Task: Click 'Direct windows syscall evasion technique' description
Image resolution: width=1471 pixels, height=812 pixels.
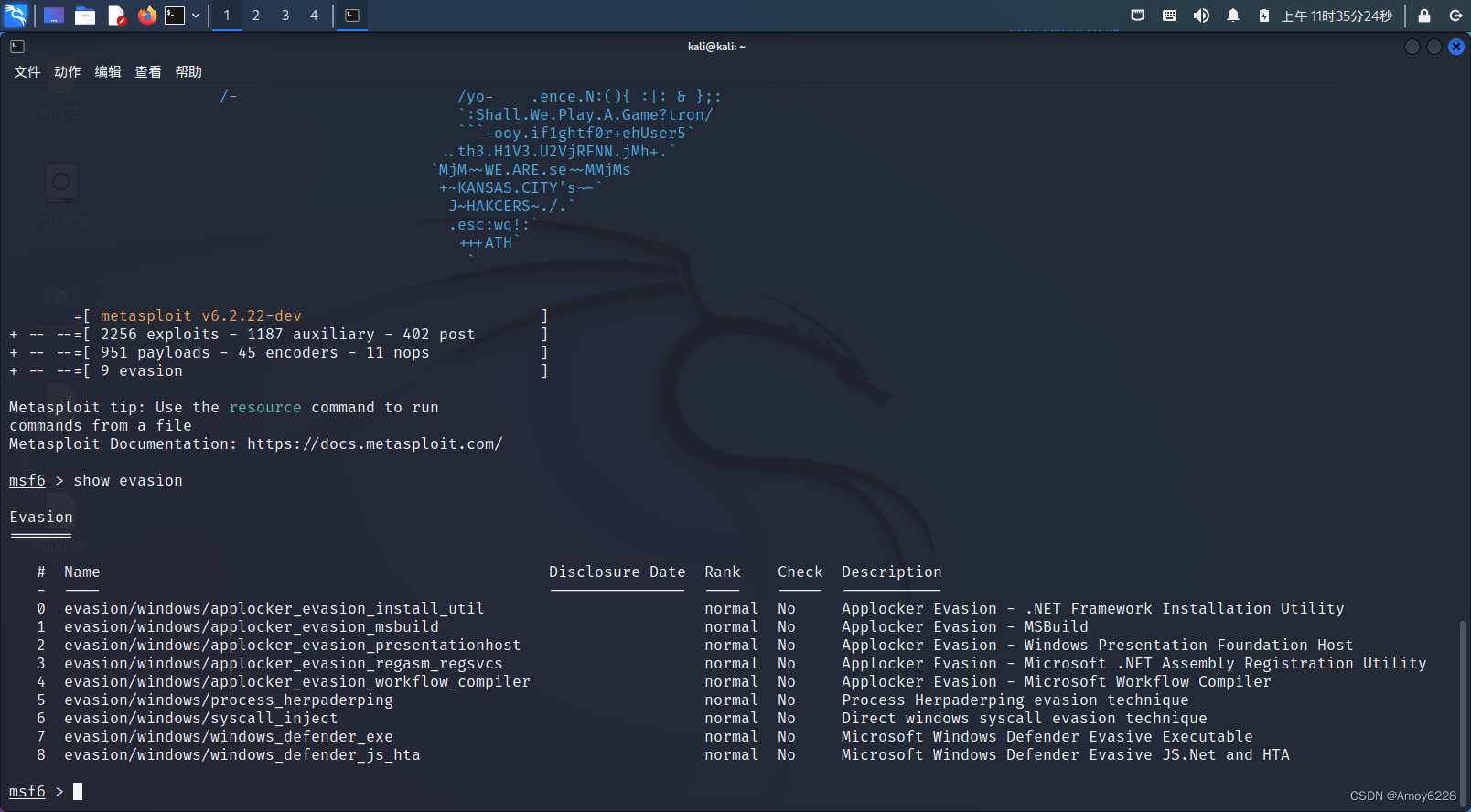Action: [x=1025, y=719]
